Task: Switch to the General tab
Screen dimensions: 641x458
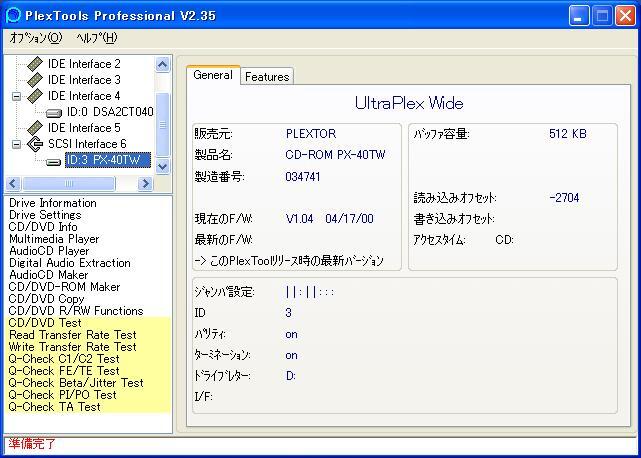Action: [x=213, y=75]
